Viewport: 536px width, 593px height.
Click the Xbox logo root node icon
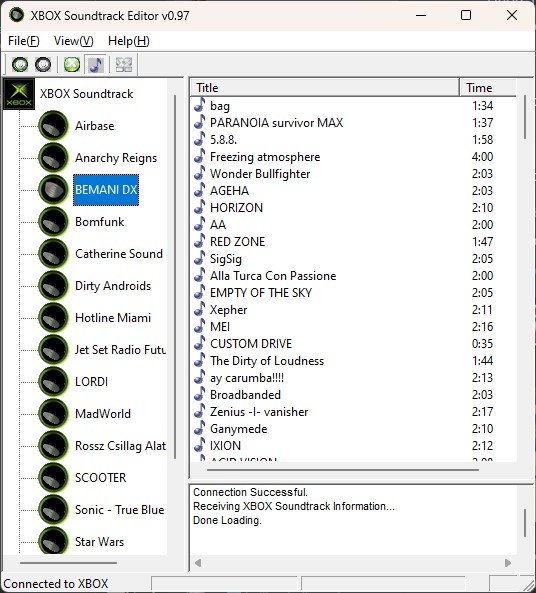(x=19, y=94)
